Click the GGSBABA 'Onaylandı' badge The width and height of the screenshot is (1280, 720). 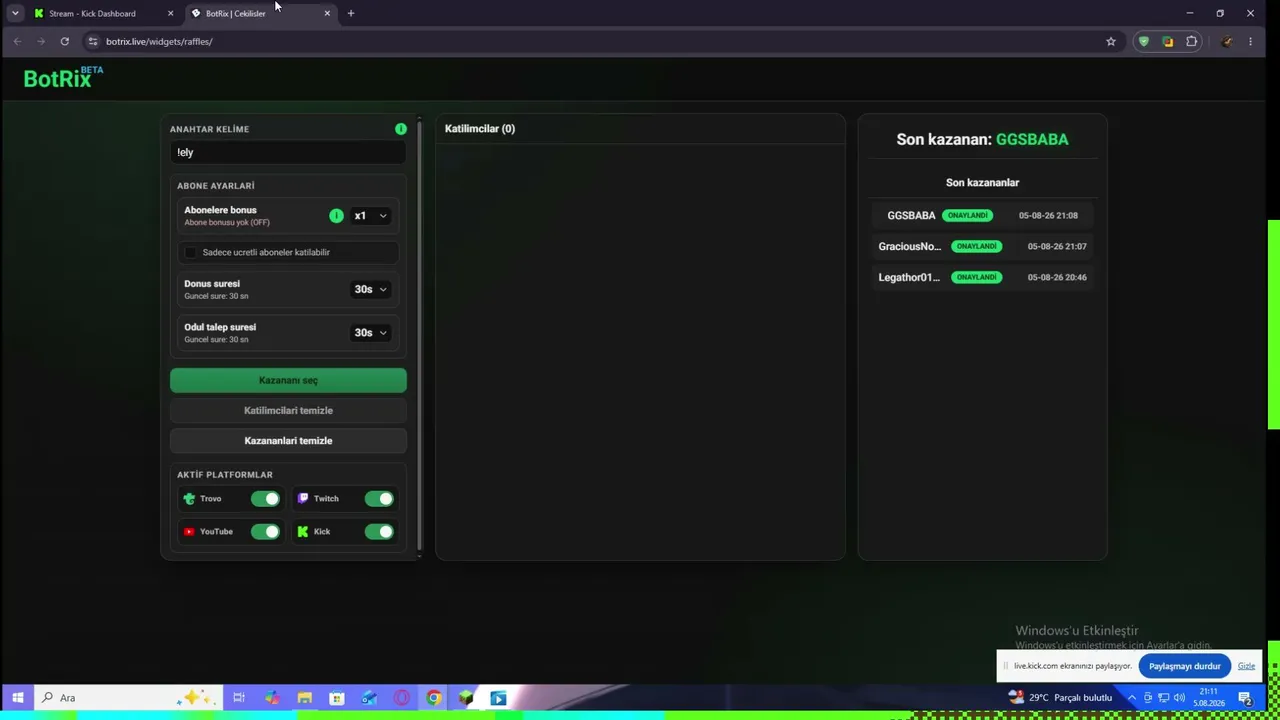tap(967, 216)
